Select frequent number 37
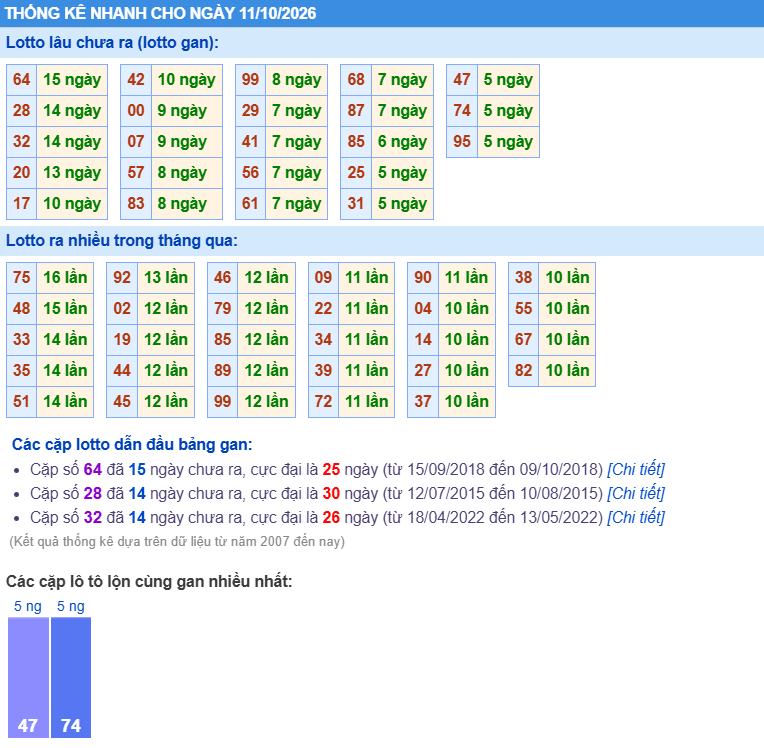 click(423, 402)
